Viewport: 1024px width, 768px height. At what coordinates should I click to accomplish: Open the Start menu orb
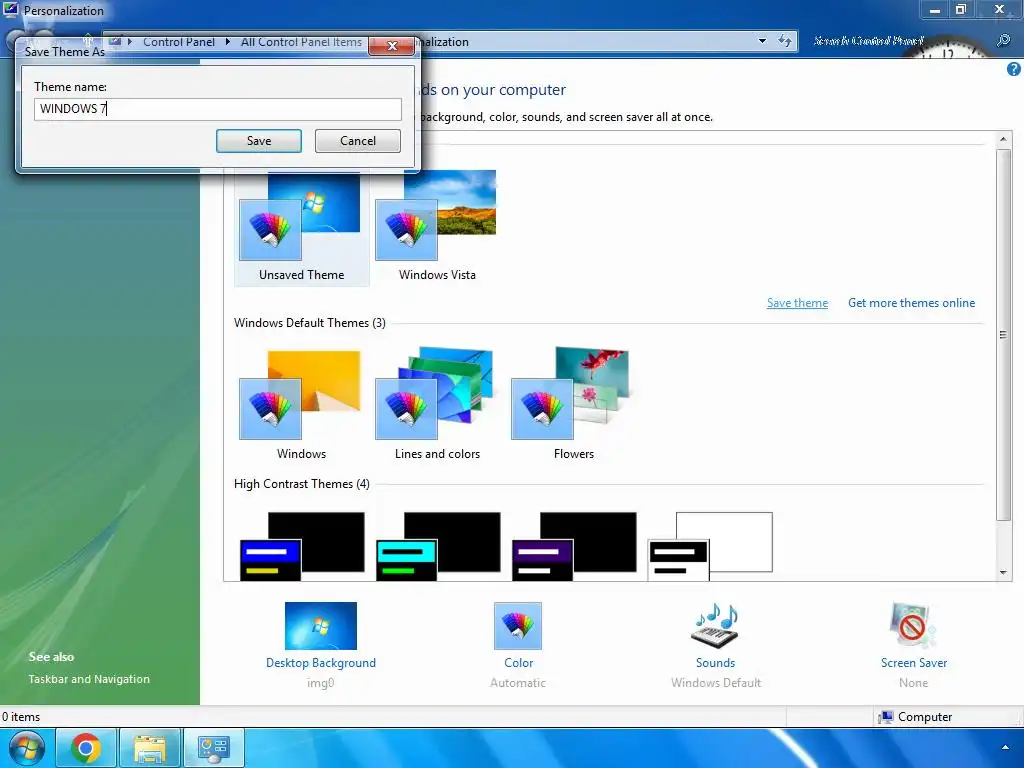pyautogui.click(x=27, y=748)
